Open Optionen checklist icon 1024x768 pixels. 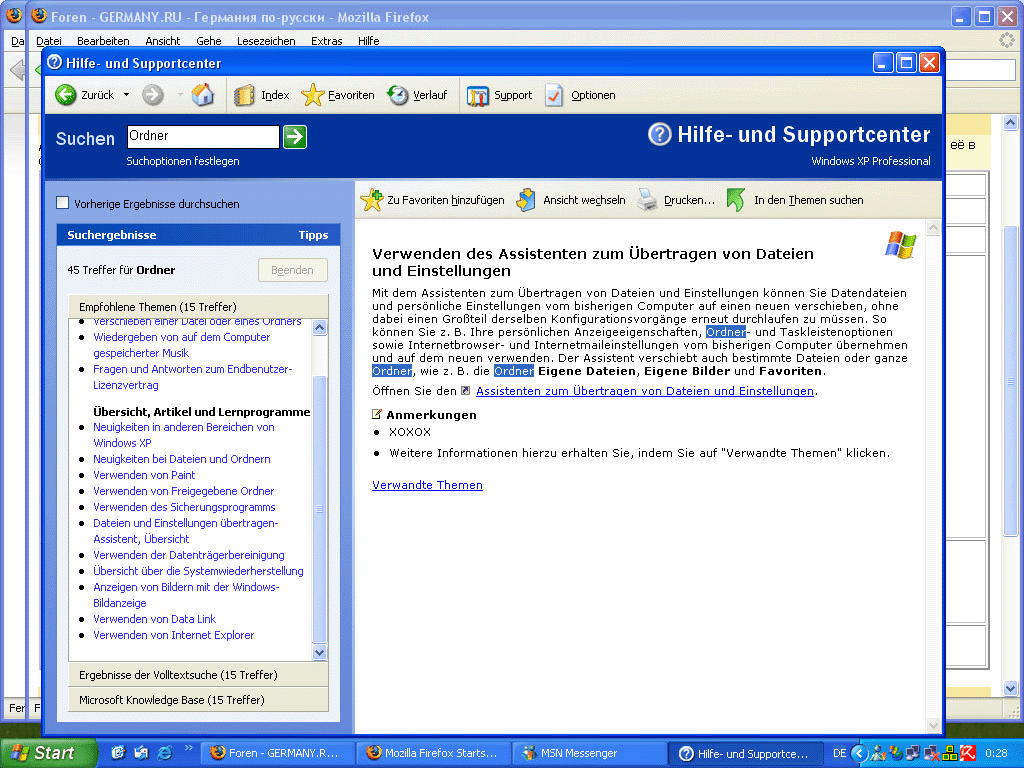pyautogui.click(x=555, y=95)
